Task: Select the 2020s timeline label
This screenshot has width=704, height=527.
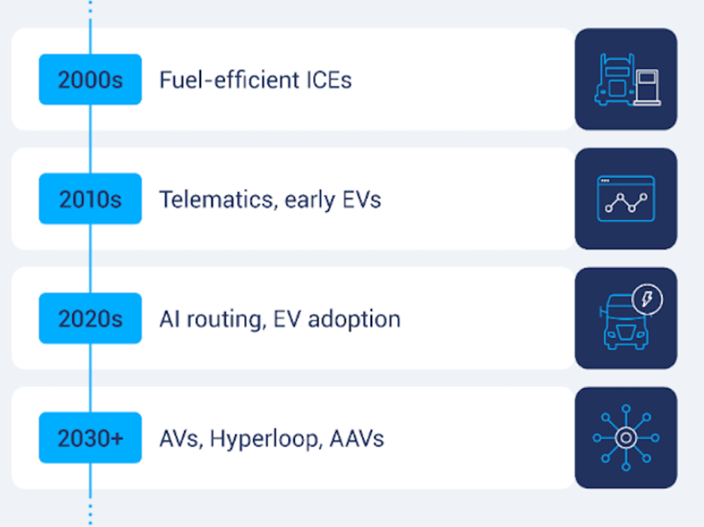Action: [90, 318]
